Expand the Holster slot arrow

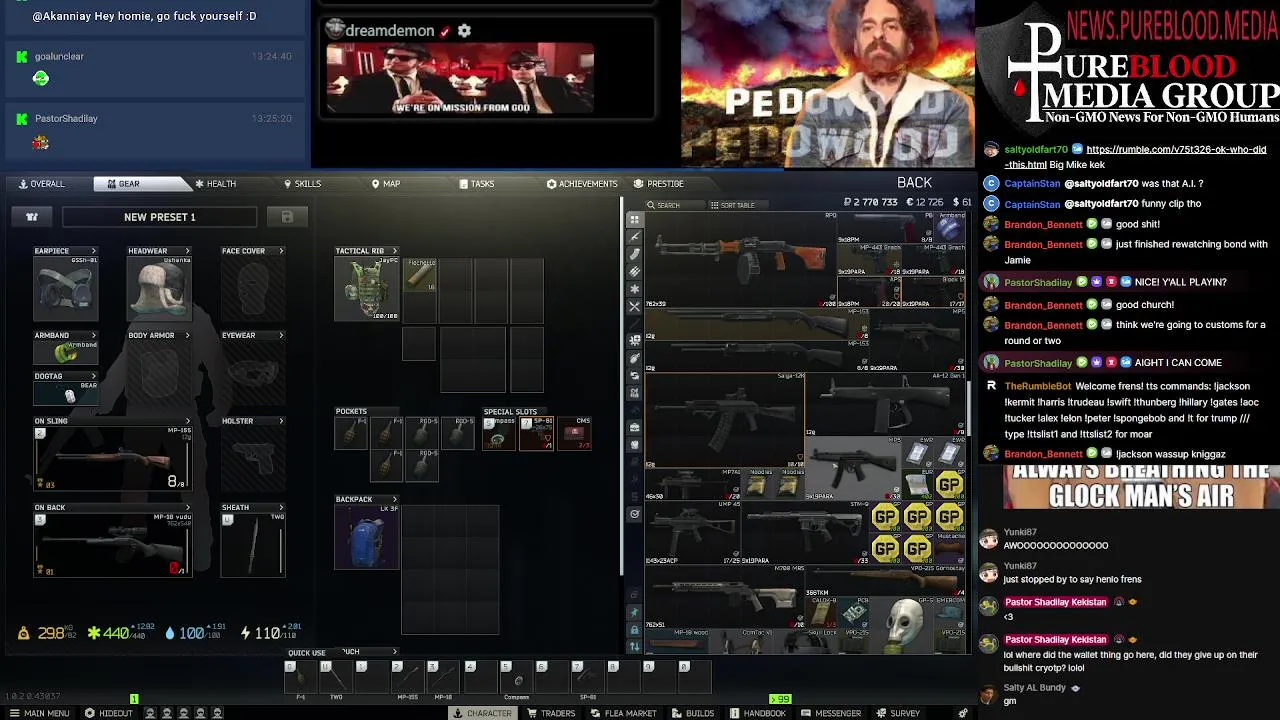pos(281,421)
